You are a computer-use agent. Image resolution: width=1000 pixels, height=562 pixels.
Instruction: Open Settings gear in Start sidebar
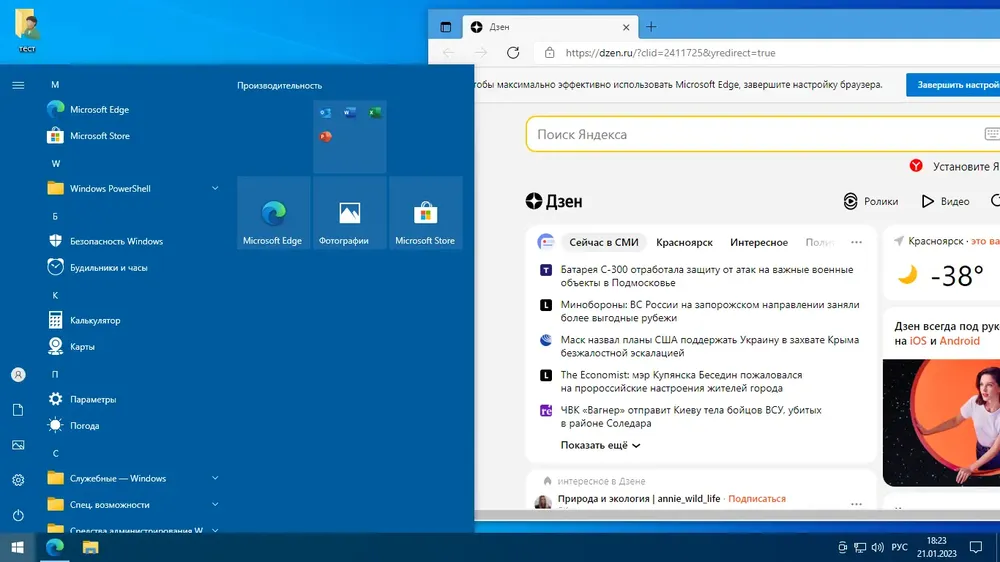(18, 480)
